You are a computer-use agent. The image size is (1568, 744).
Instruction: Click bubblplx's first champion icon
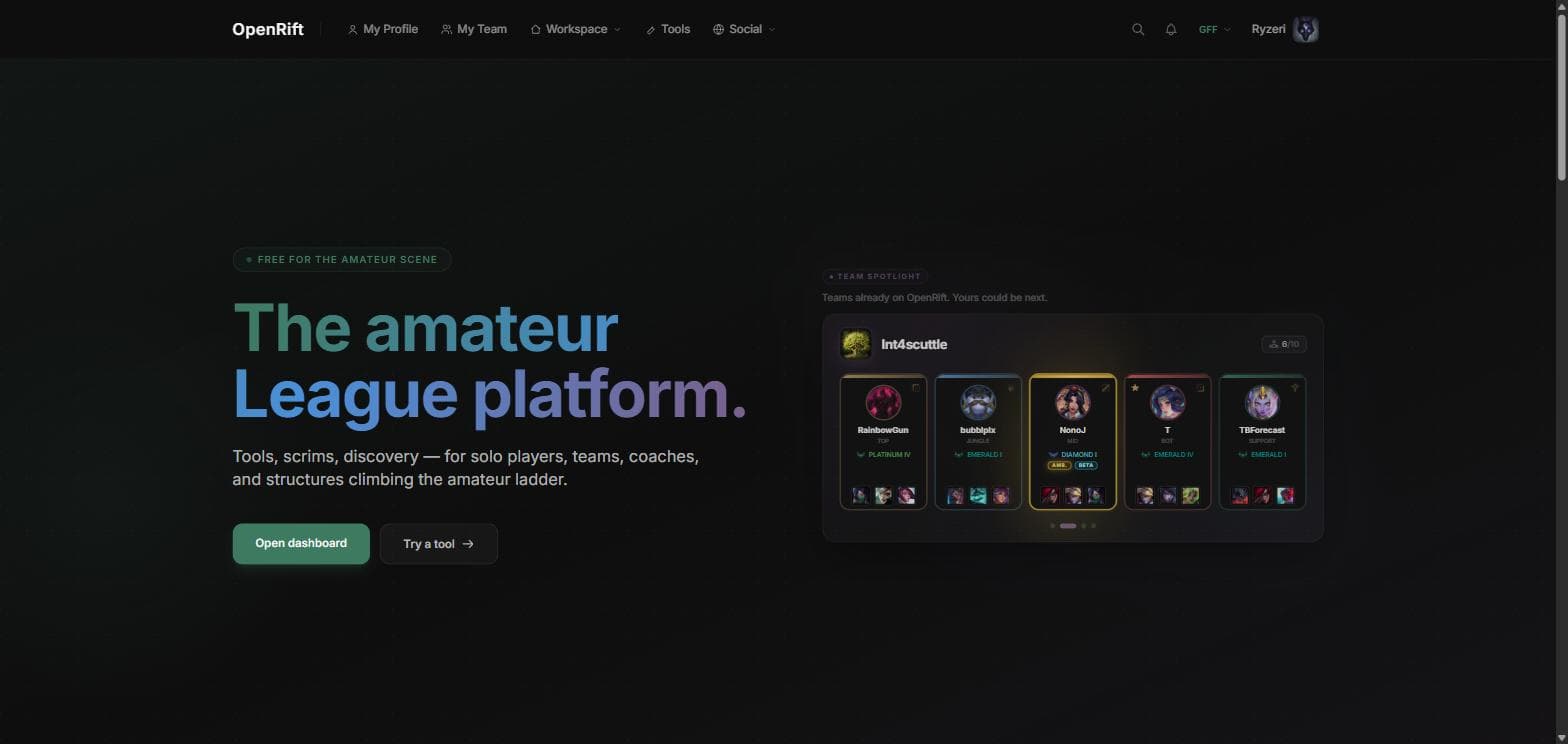956,496
